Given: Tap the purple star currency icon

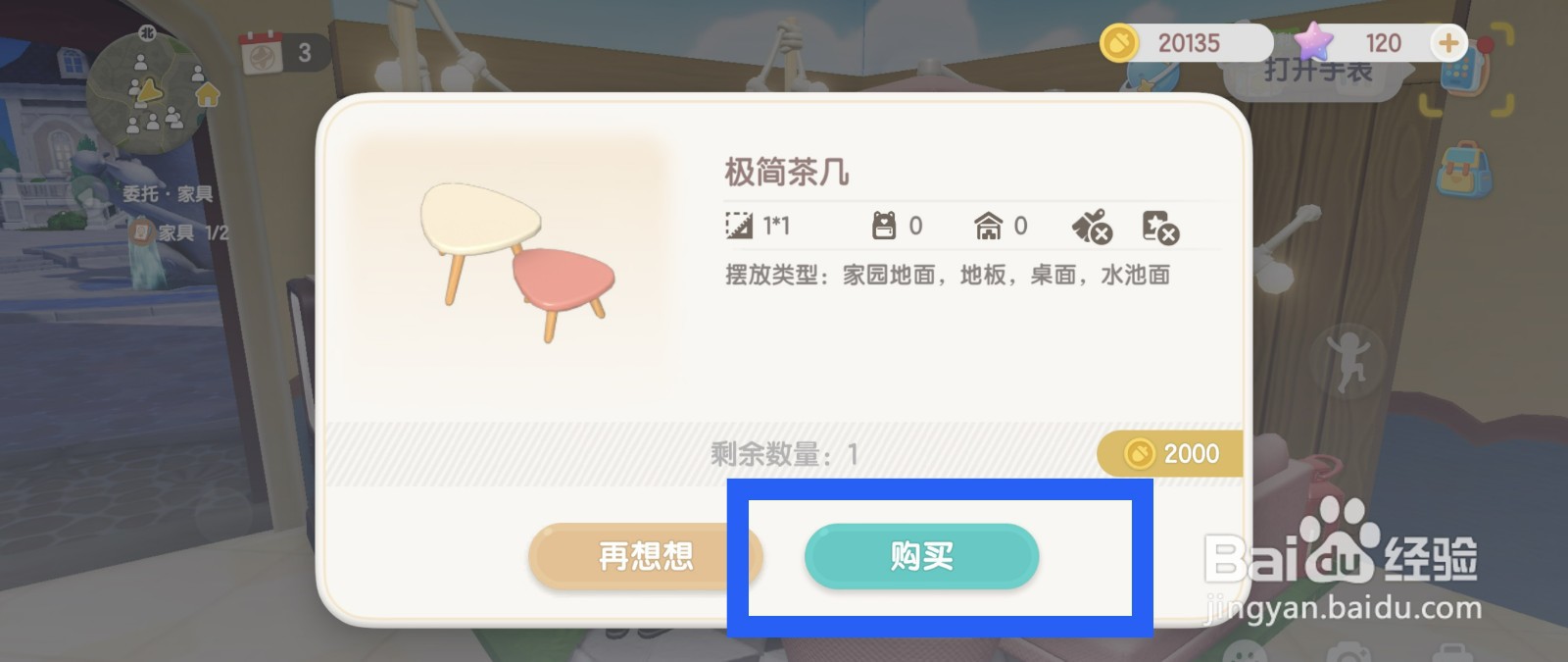Looking at the screenshot, I should click(1313, 42).
